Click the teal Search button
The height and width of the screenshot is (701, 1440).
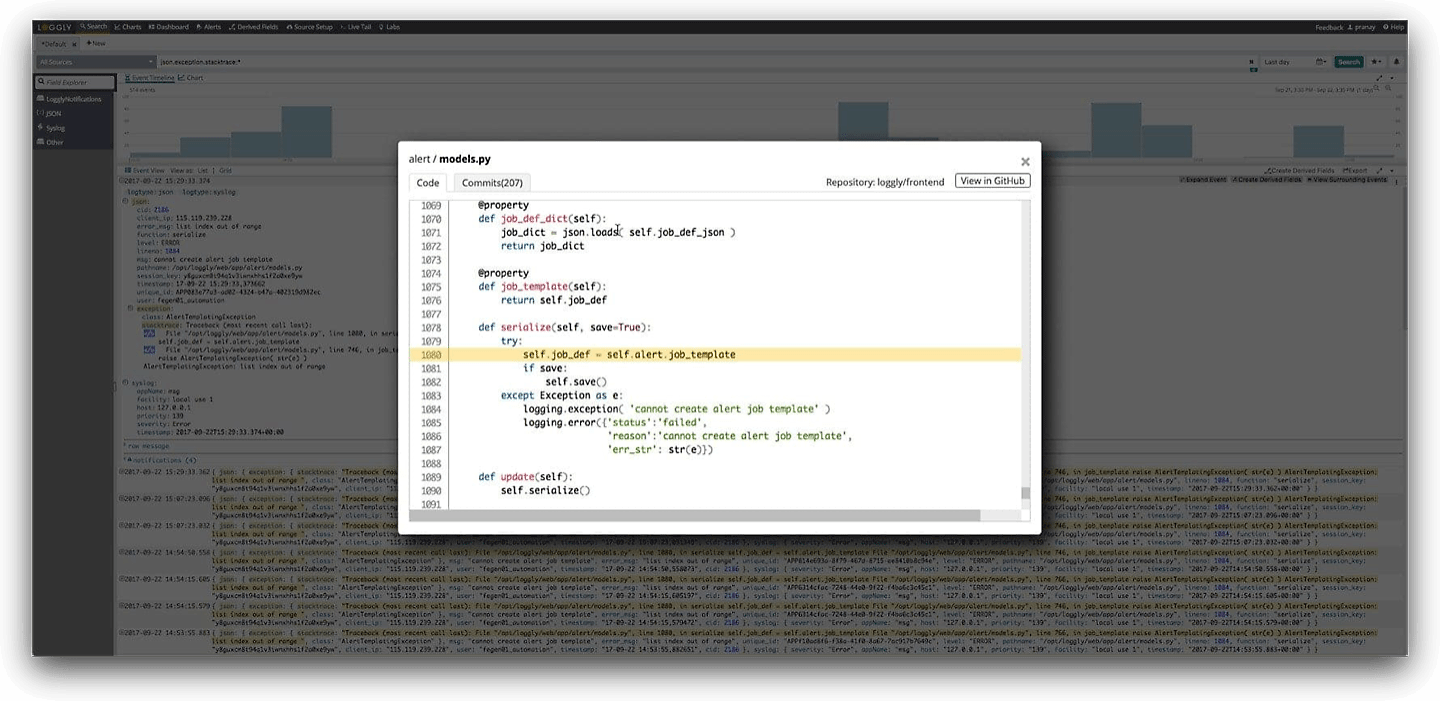[1349, 62]
